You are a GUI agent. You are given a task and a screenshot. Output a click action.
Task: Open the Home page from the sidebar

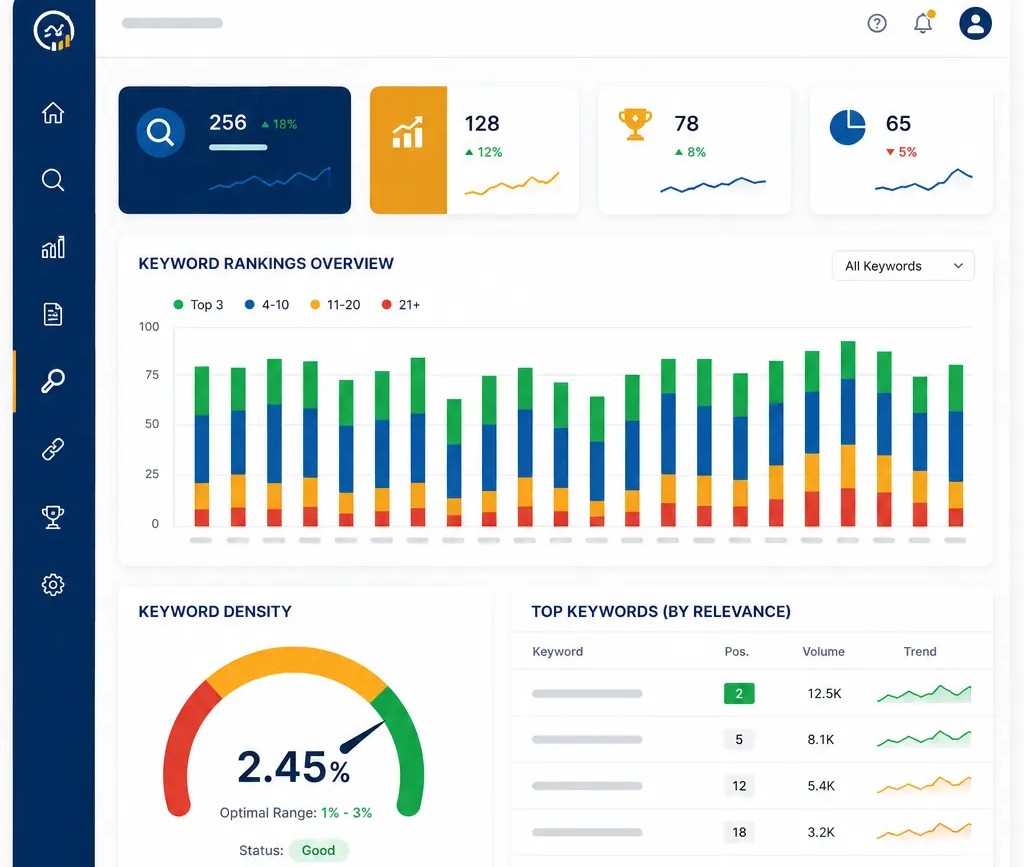point(53,112)
